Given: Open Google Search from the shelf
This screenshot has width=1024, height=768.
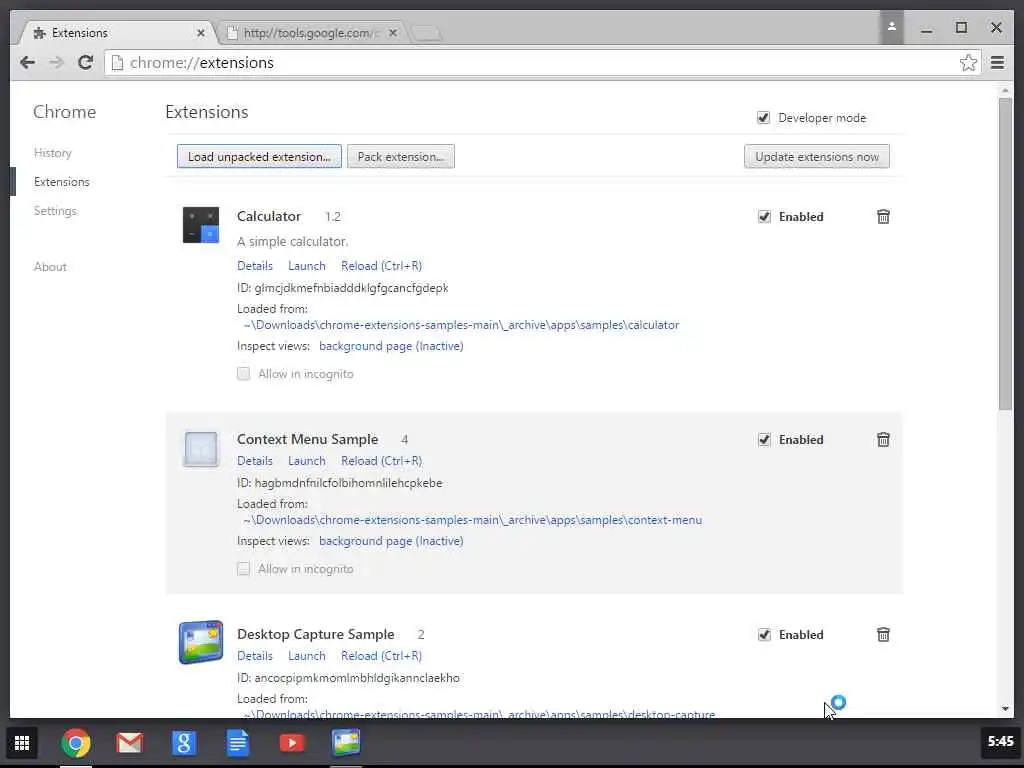Looking at the screenshot, I should pos(184,743).
